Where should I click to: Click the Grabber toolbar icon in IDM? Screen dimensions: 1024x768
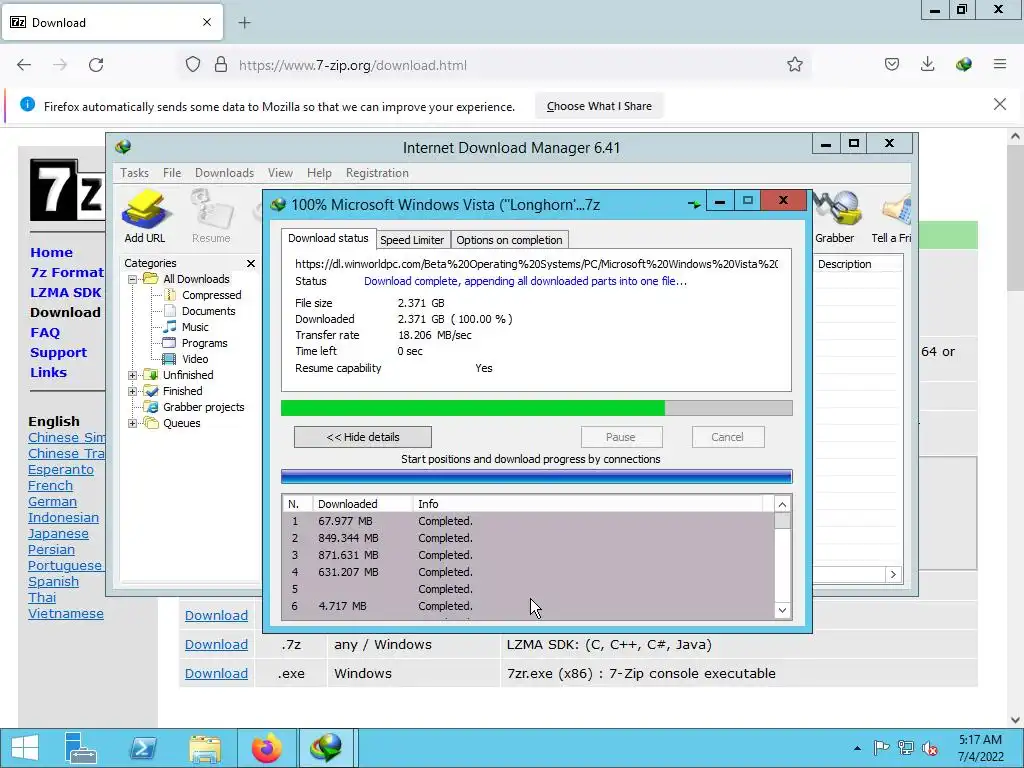click(x=835, y=217)
